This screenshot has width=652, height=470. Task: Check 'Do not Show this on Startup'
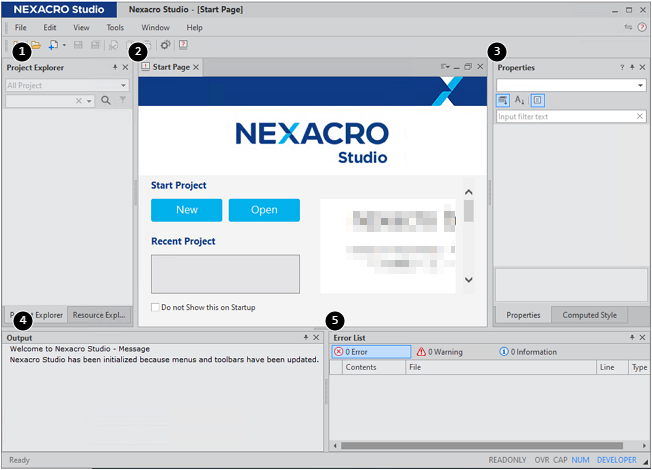tap(155, 307)
